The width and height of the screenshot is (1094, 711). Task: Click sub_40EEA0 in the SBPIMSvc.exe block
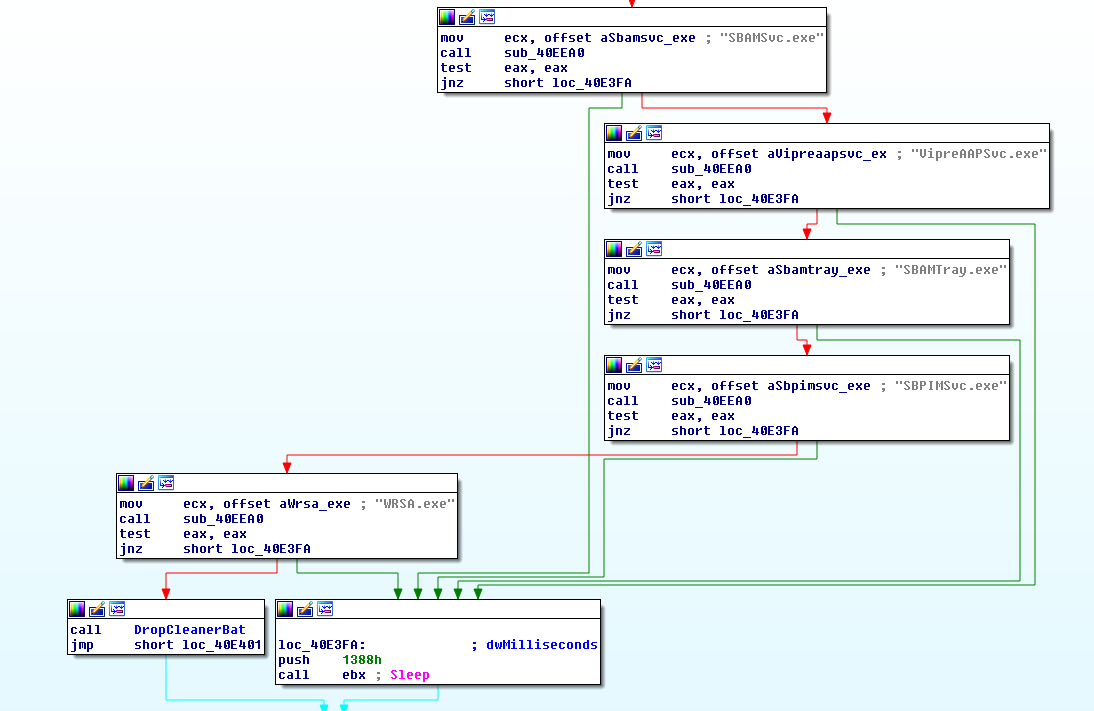(711, 400)
